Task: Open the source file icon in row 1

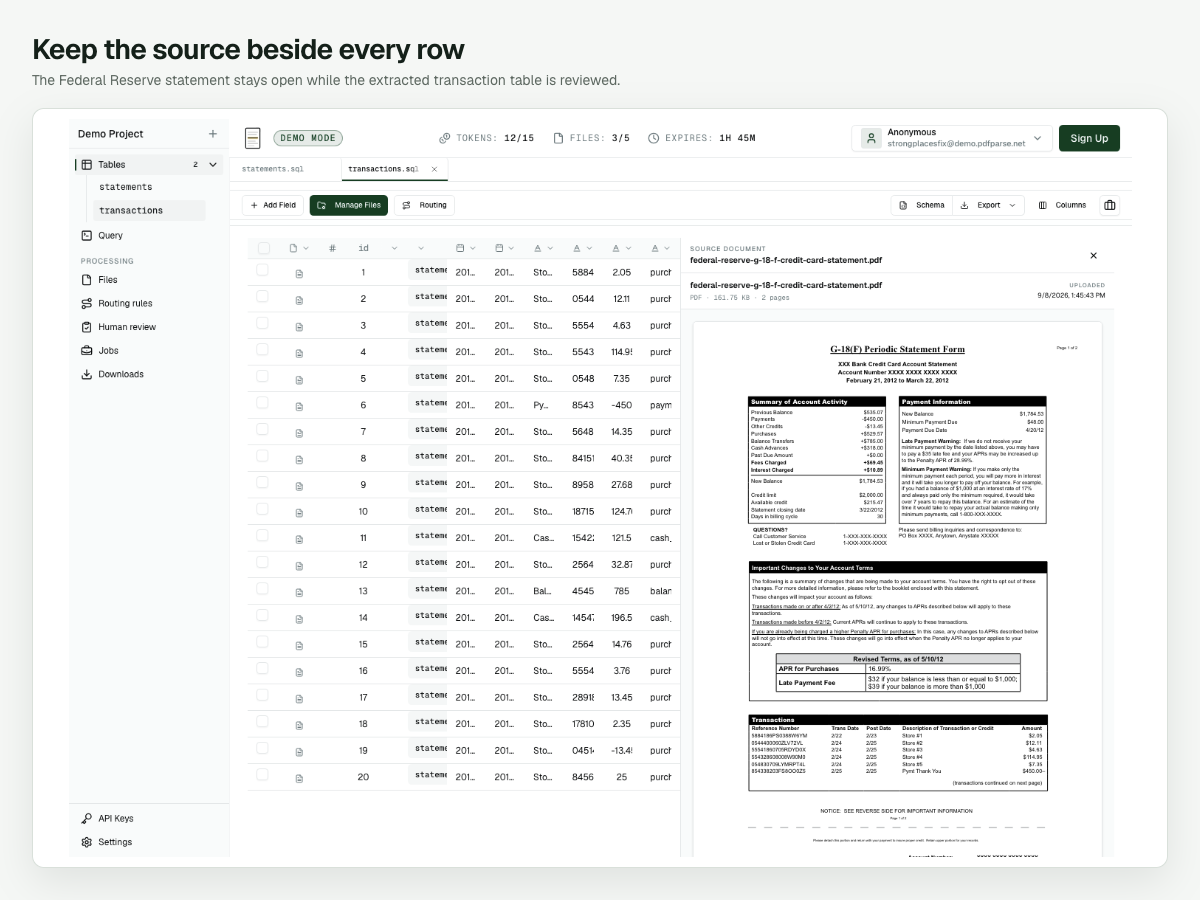Action: point(299,273)
